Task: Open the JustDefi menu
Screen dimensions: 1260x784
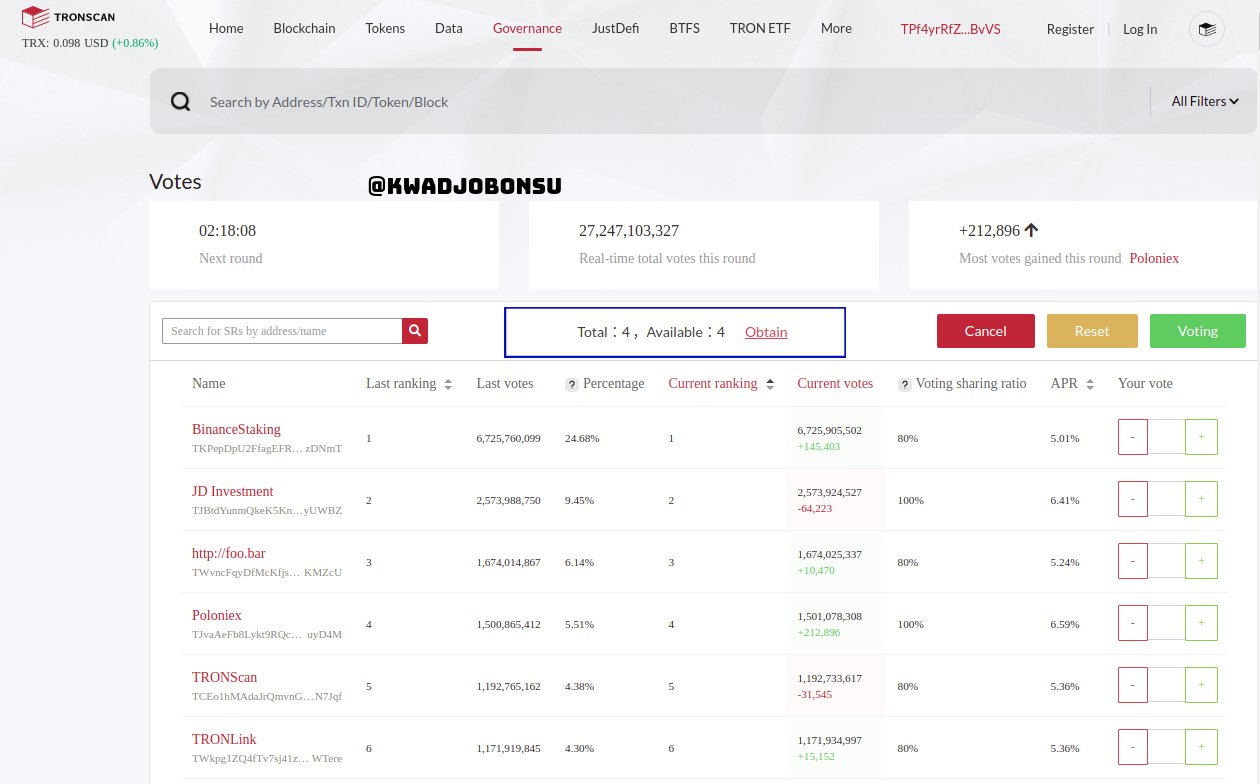Action: (615, 28)
